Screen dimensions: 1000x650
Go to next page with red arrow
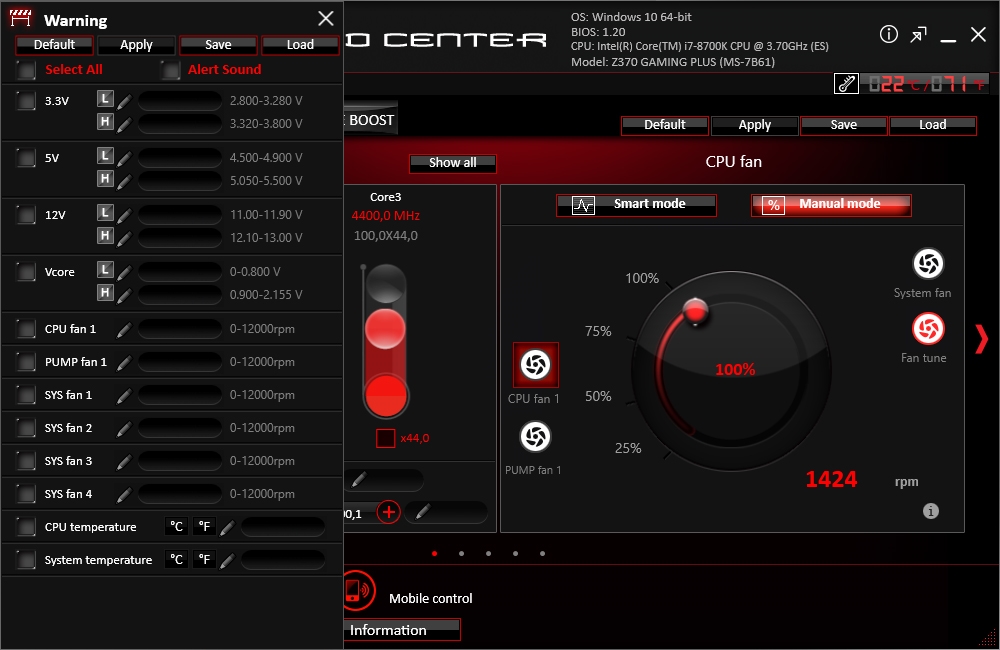click(x=980, y=339)
